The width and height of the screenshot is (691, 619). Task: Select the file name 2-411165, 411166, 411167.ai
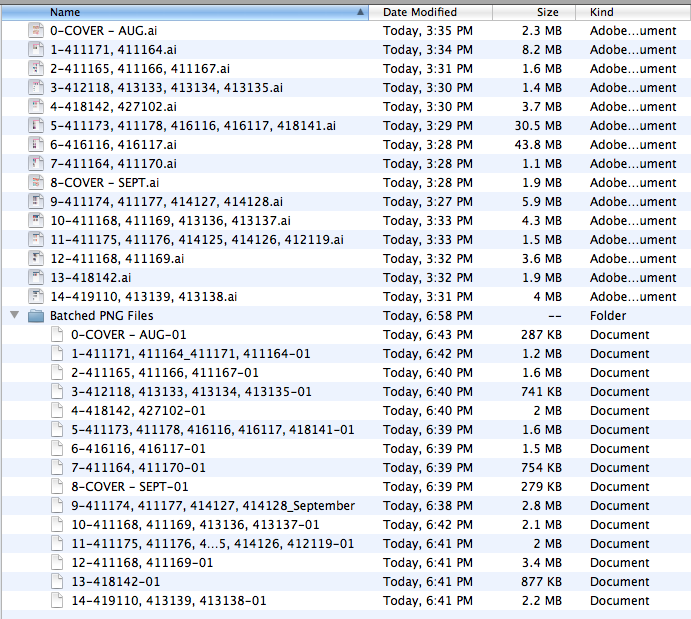140,68
